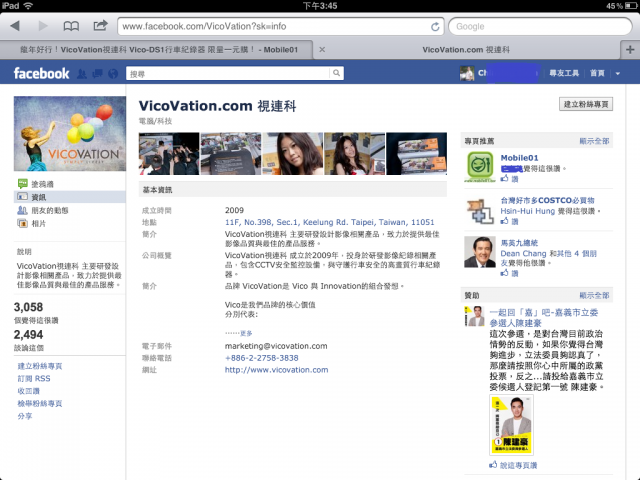Open the Keelung Rd. address link
The height and width of the screenshot is (480, 640).
click(x=329, y=222)
